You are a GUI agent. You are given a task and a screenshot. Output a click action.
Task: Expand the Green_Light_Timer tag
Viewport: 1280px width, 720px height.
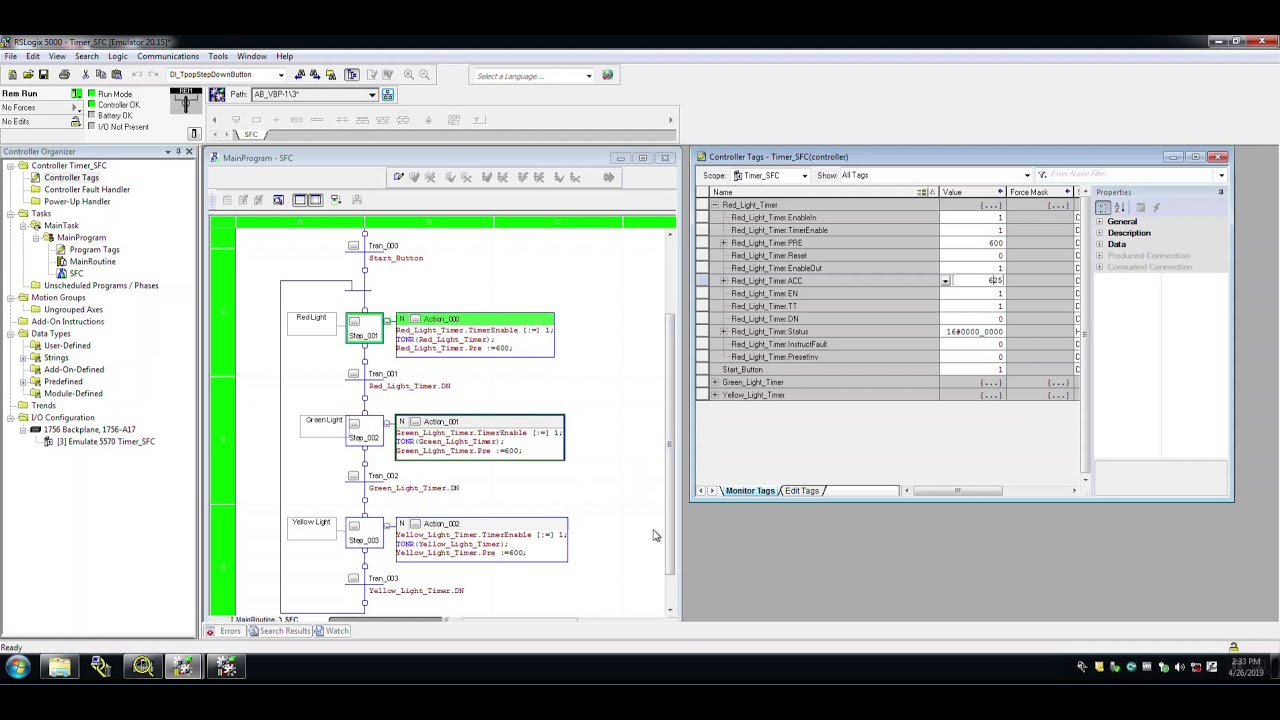pyautogui.click(x=715, y=382)
